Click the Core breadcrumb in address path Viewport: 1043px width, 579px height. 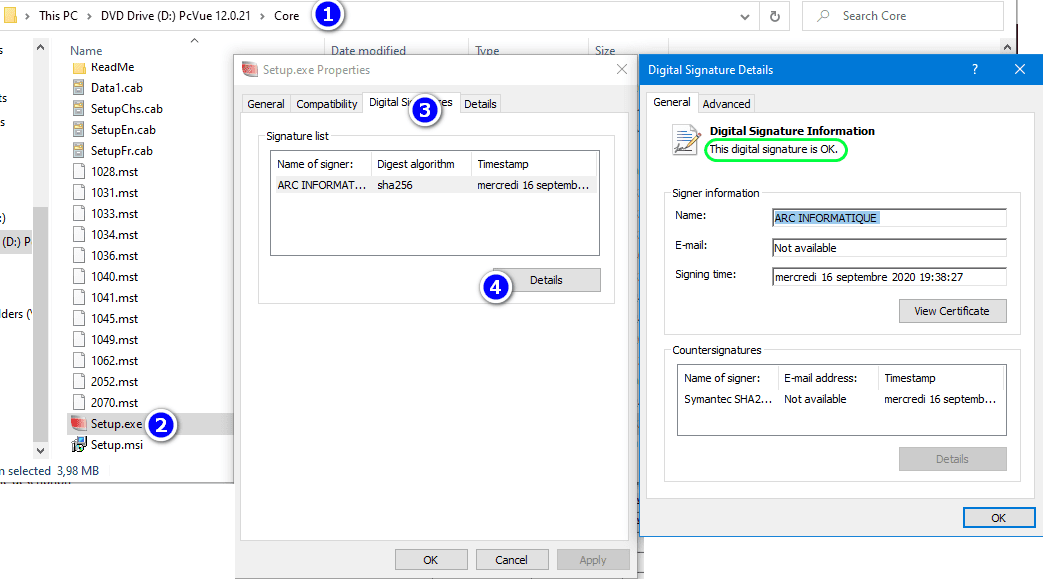click(286, 16)
